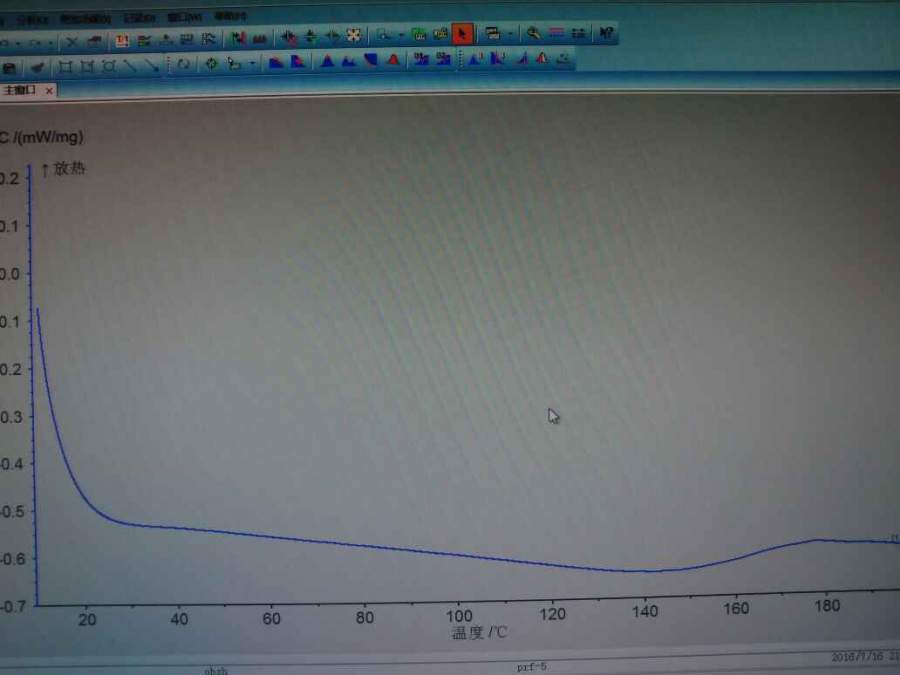The image size is (900, 675).
Task: Click the window layout icon
Action: (492, 34)
